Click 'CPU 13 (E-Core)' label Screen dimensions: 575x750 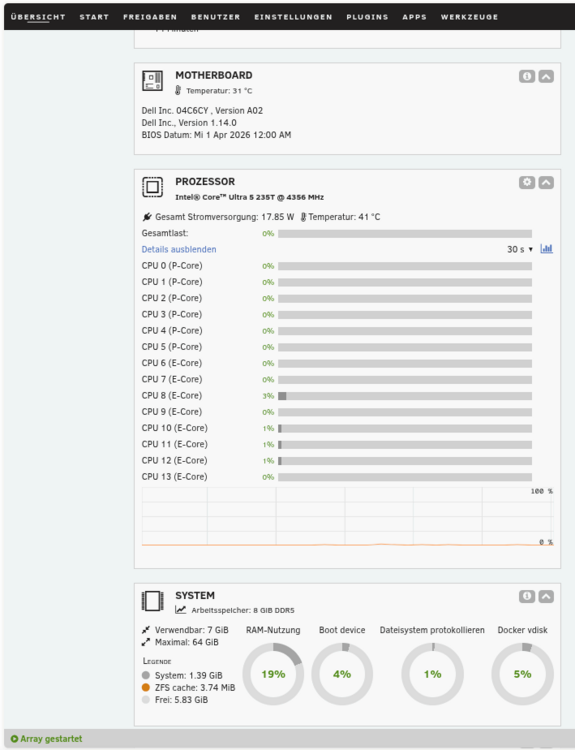coord(175,477)
